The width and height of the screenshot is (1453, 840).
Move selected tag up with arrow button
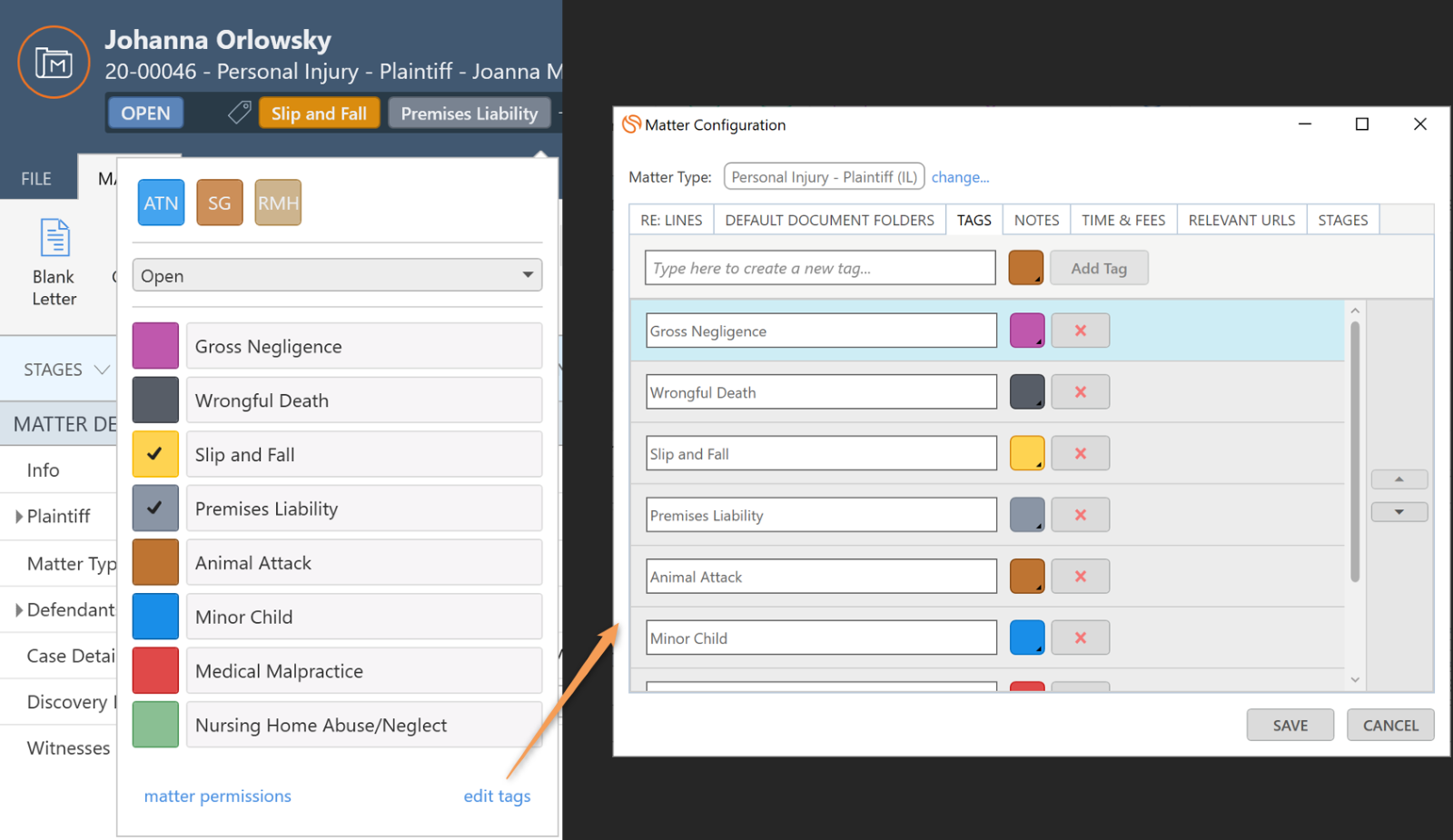[x=1399, y=479]
